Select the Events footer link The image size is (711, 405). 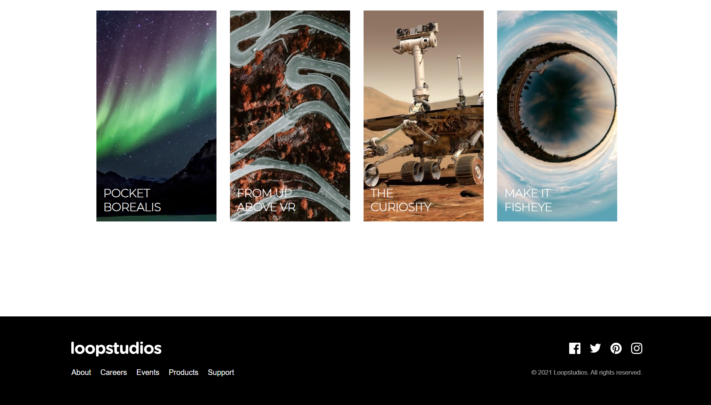pyautogui.click(x=148, y=372)
